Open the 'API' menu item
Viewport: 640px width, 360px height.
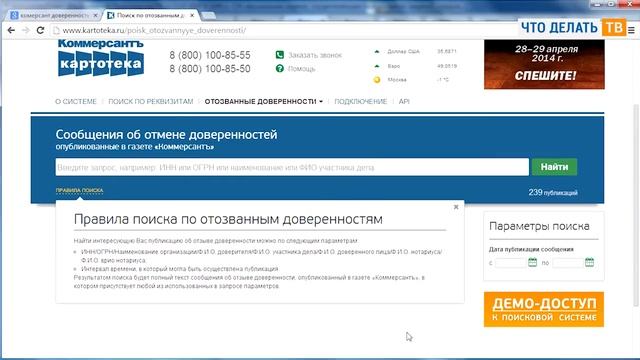tap(404, 101)
